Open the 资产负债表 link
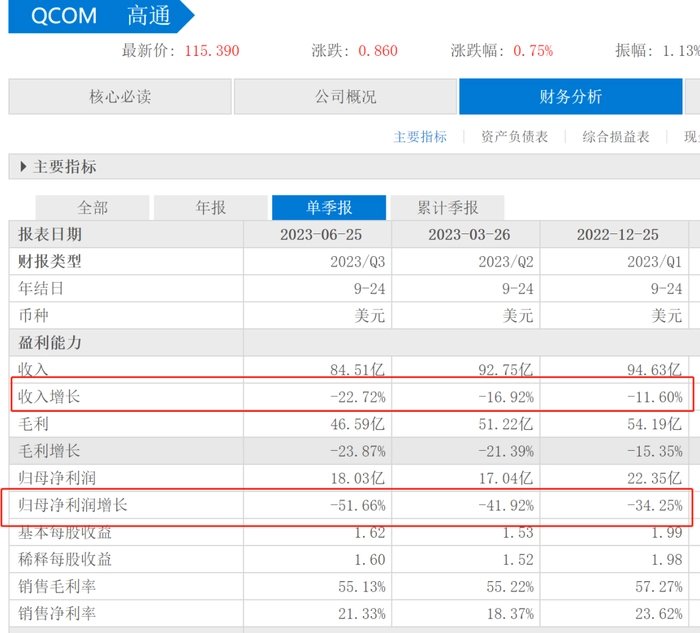700x633 pixels. pos(514,137)
